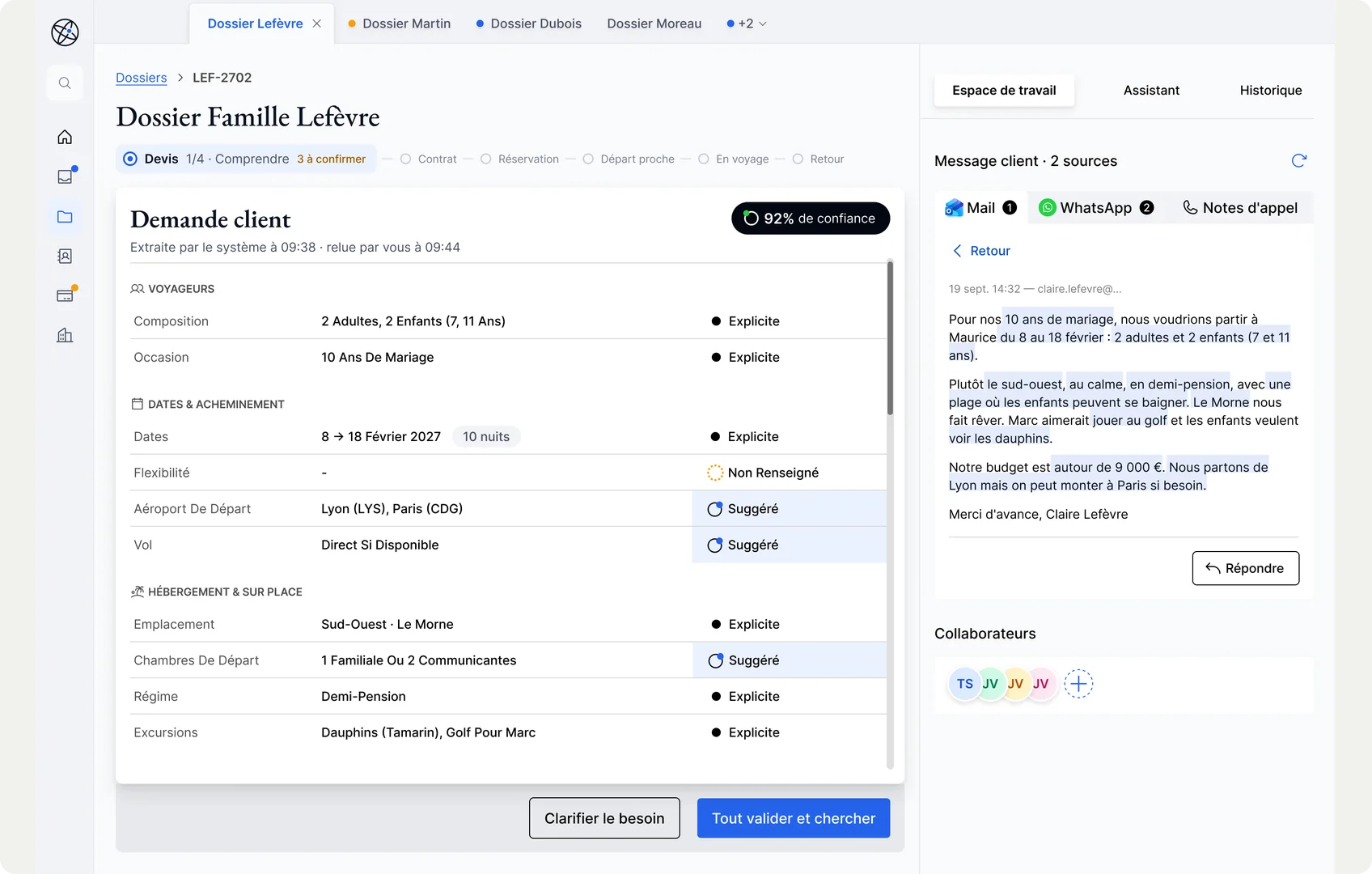Switch to Dossier Moreau tab

[x=654, y=23]
